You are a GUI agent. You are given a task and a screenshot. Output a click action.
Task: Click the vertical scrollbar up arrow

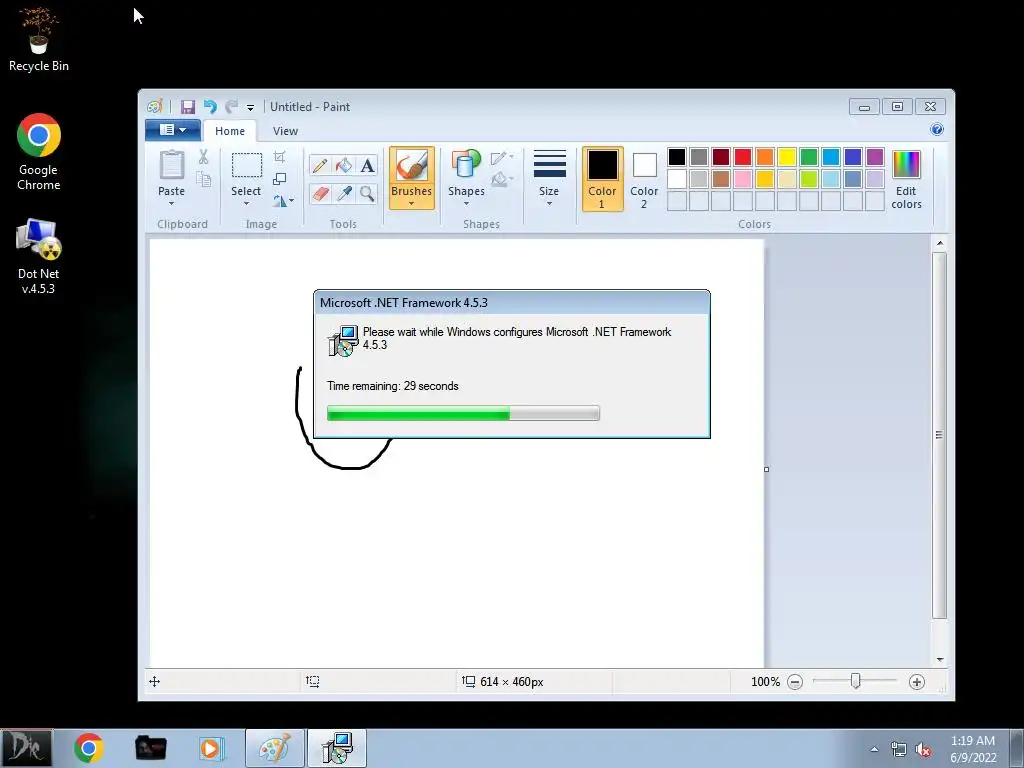940,243
